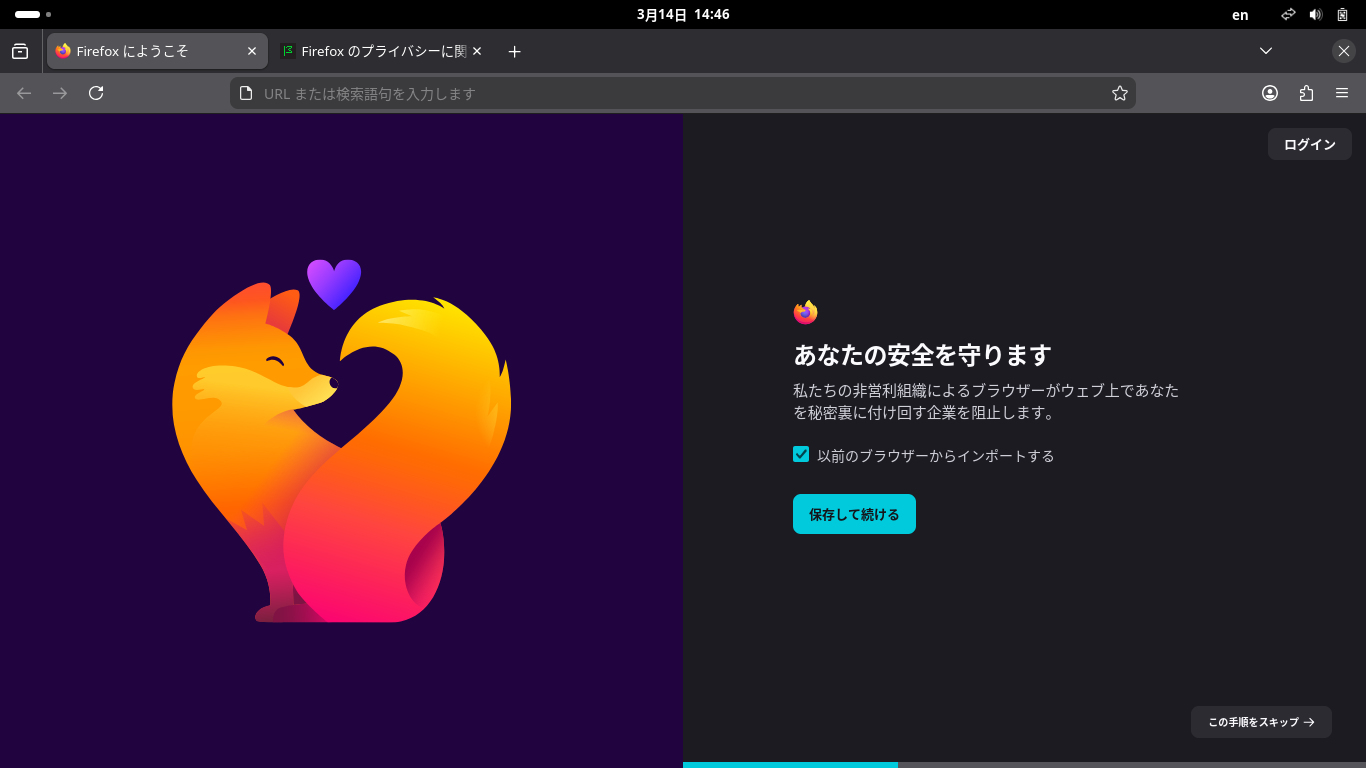The width and height of the screenshot is (1366, 768).
Task: Click the page icon in the address bar
Action: 246,93
